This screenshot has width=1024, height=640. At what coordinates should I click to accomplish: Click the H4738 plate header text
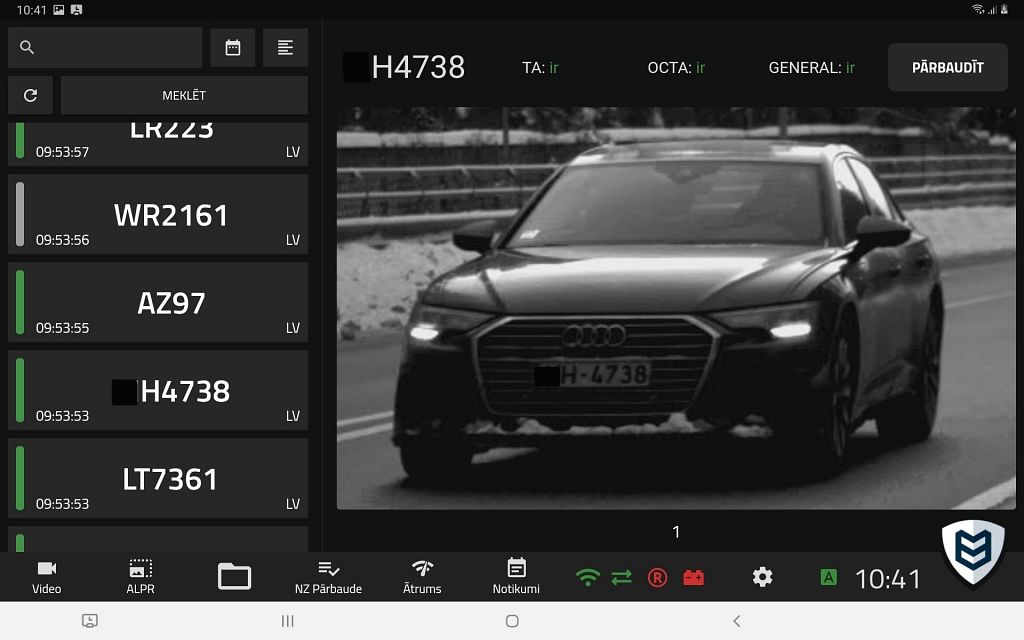point(418,67)
